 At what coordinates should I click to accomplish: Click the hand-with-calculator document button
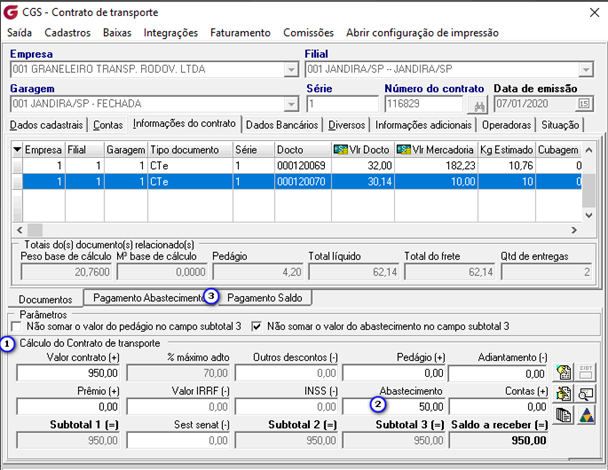pos(563,372)
